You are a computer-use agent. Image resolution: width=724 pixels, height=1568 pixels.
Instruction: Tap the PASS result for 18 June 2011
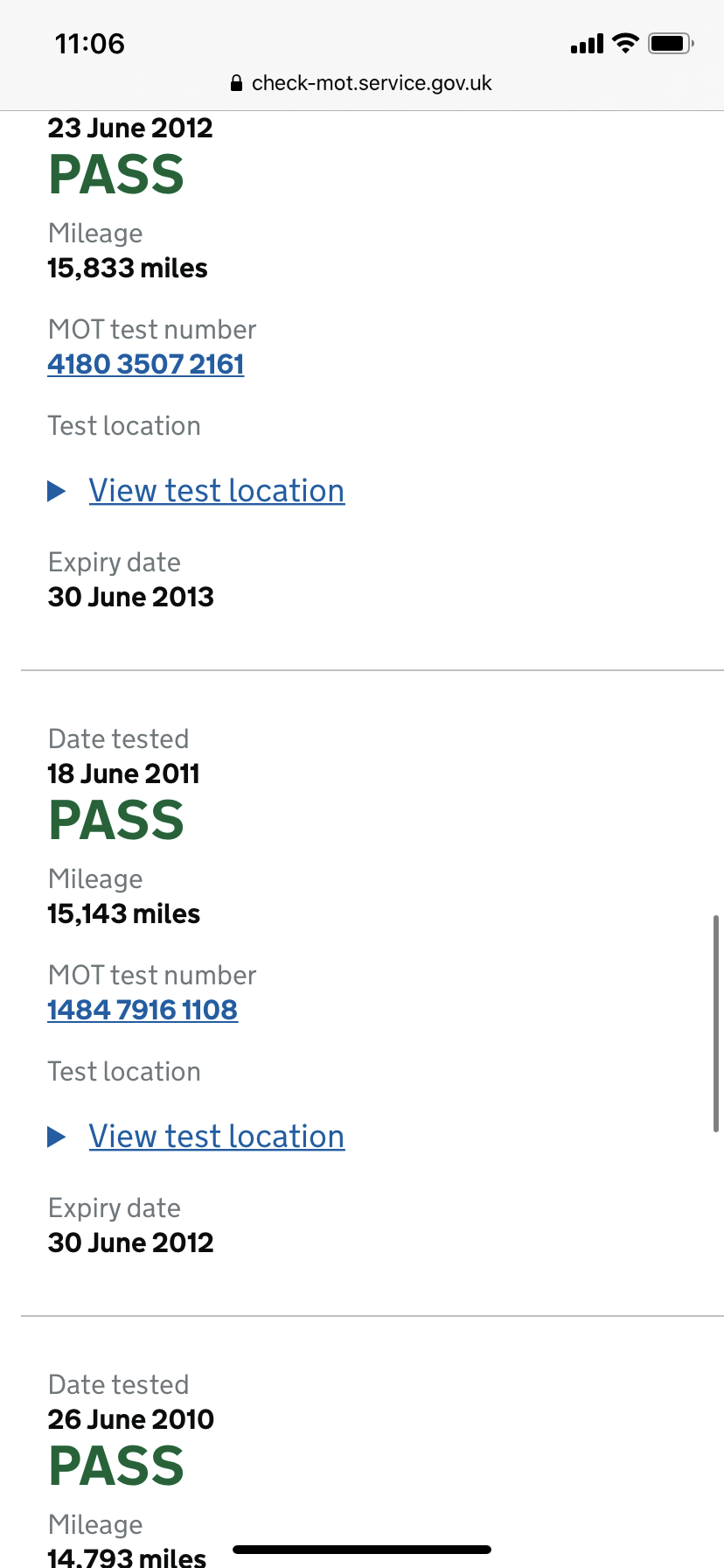click(116, 821)
